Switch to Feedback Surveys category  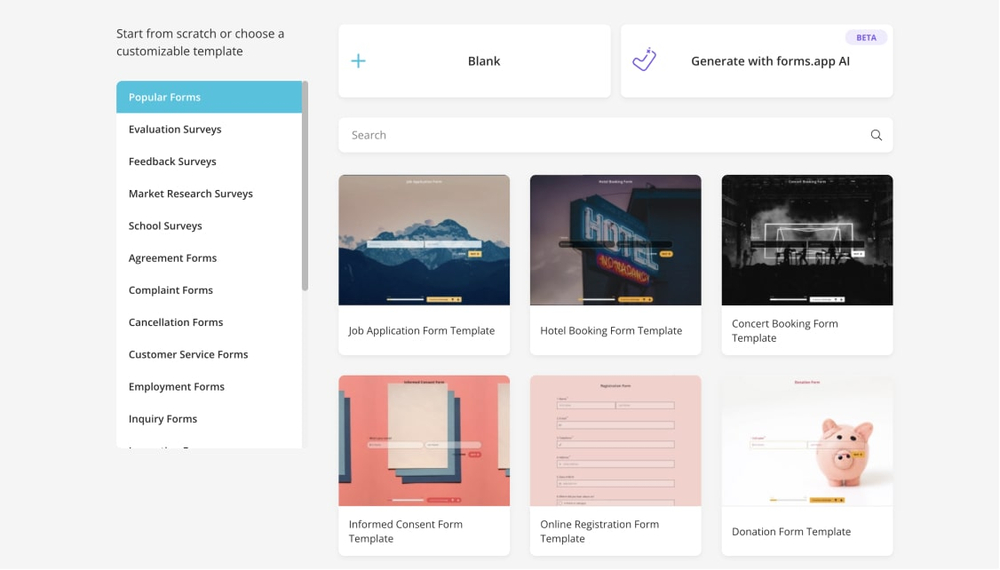[x=172, y=161]
